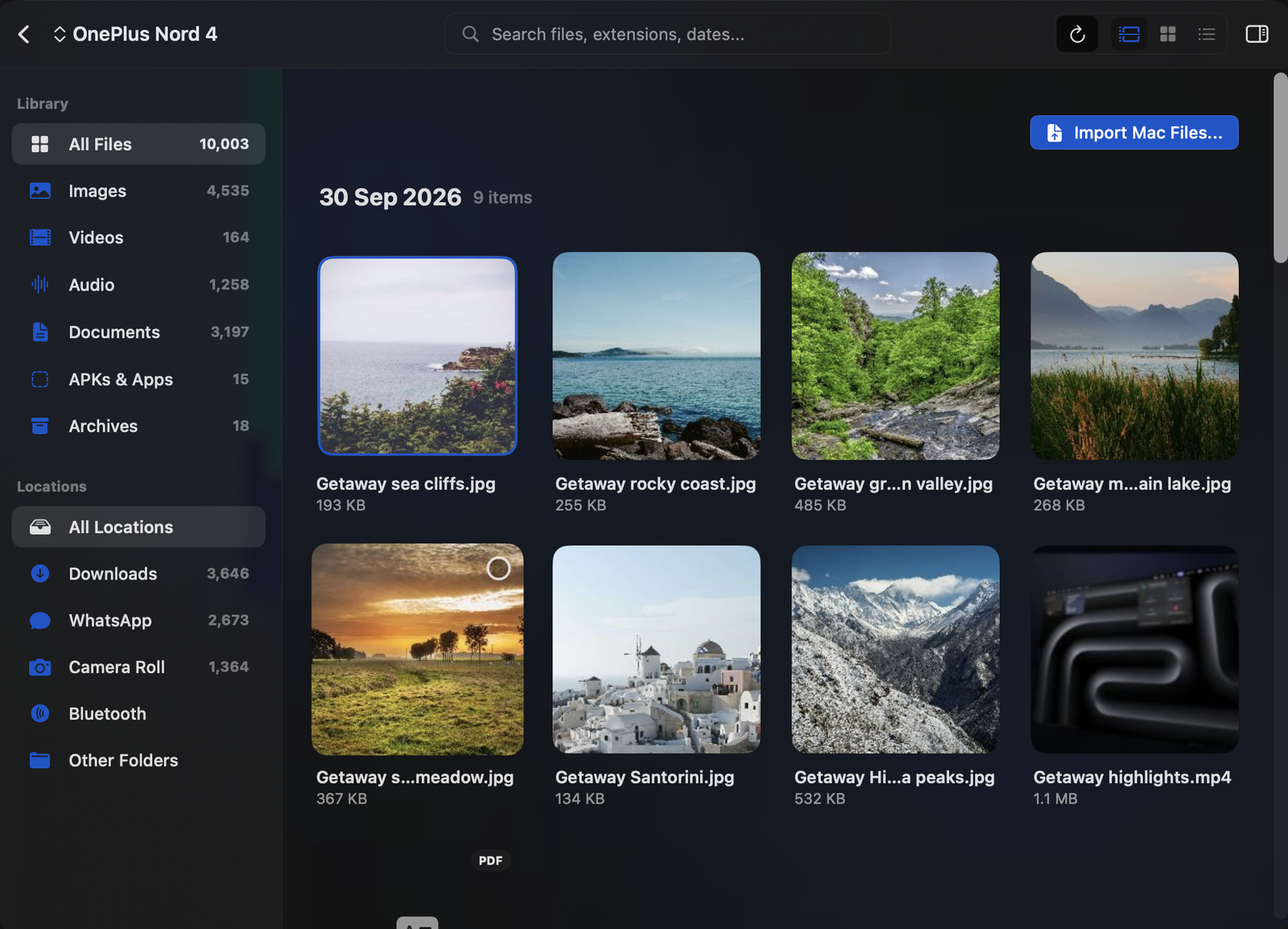1288x929 pixels.
Task: Click the Bluetooth location icon
Action: [39, 714]
